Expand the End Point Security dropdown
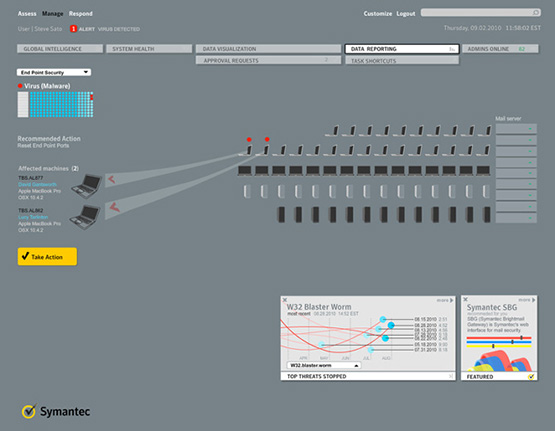The width and height of the screenshot is (555, 431). pos(54,72)
